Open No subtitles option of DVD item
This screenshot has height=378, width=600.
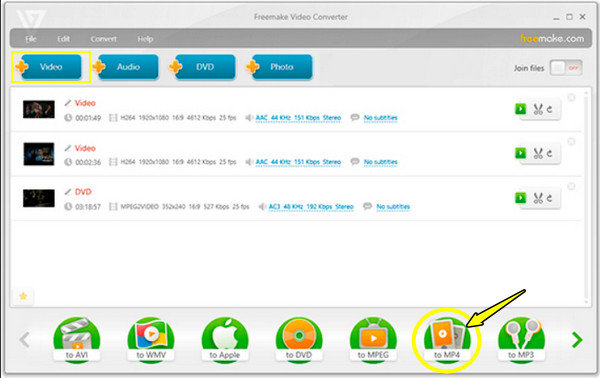[x=393, y=207]
